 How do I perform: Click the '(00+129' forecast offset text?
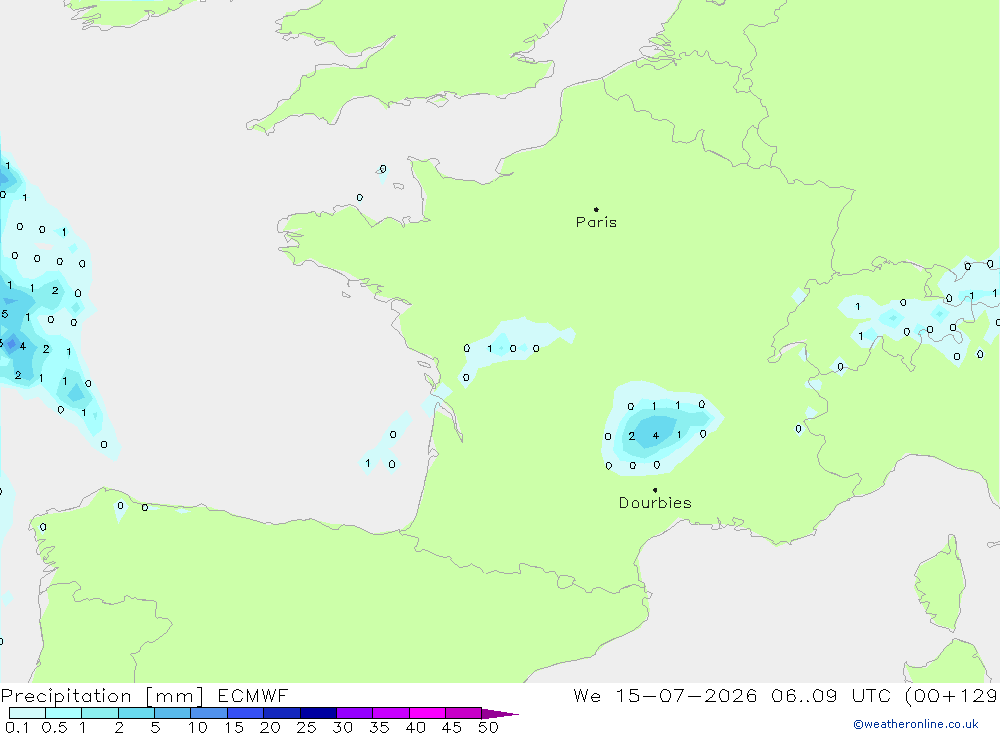coord(951,695)
